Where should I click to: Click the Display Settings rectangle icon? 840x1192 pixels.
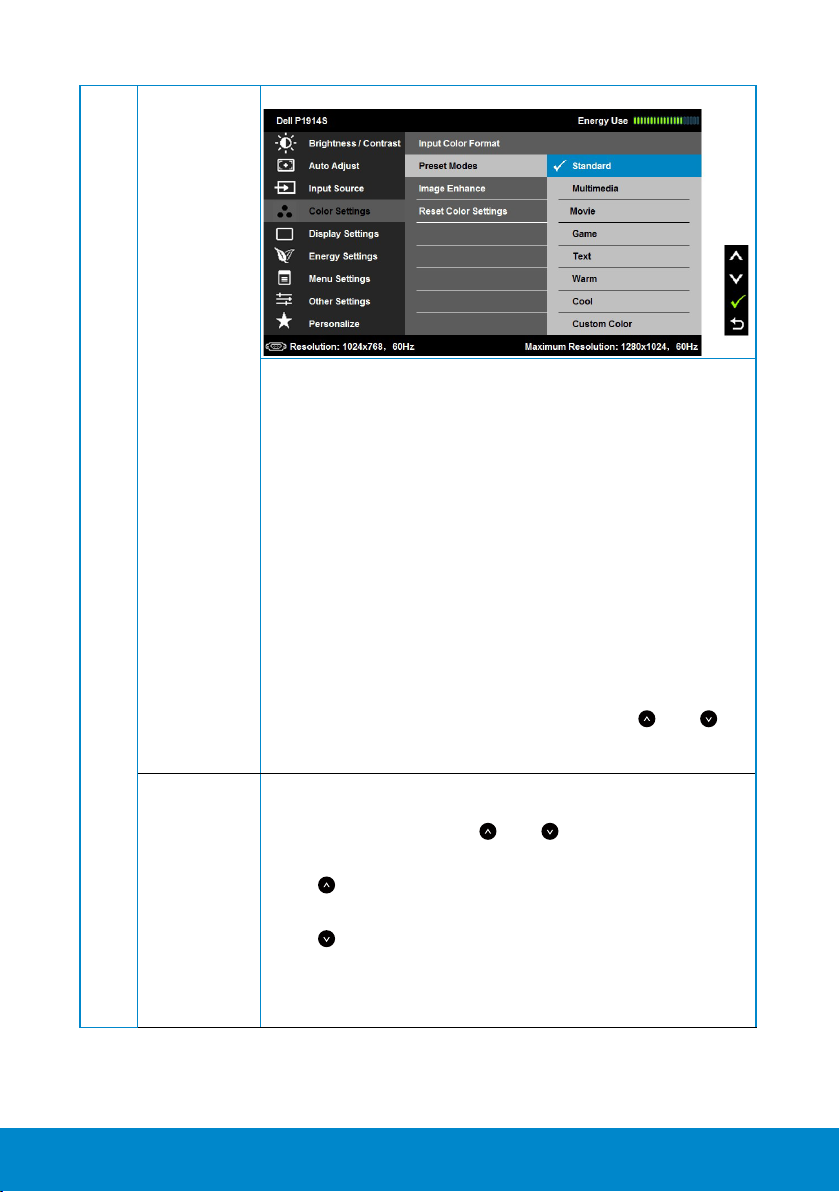click(x=285, y=234)
